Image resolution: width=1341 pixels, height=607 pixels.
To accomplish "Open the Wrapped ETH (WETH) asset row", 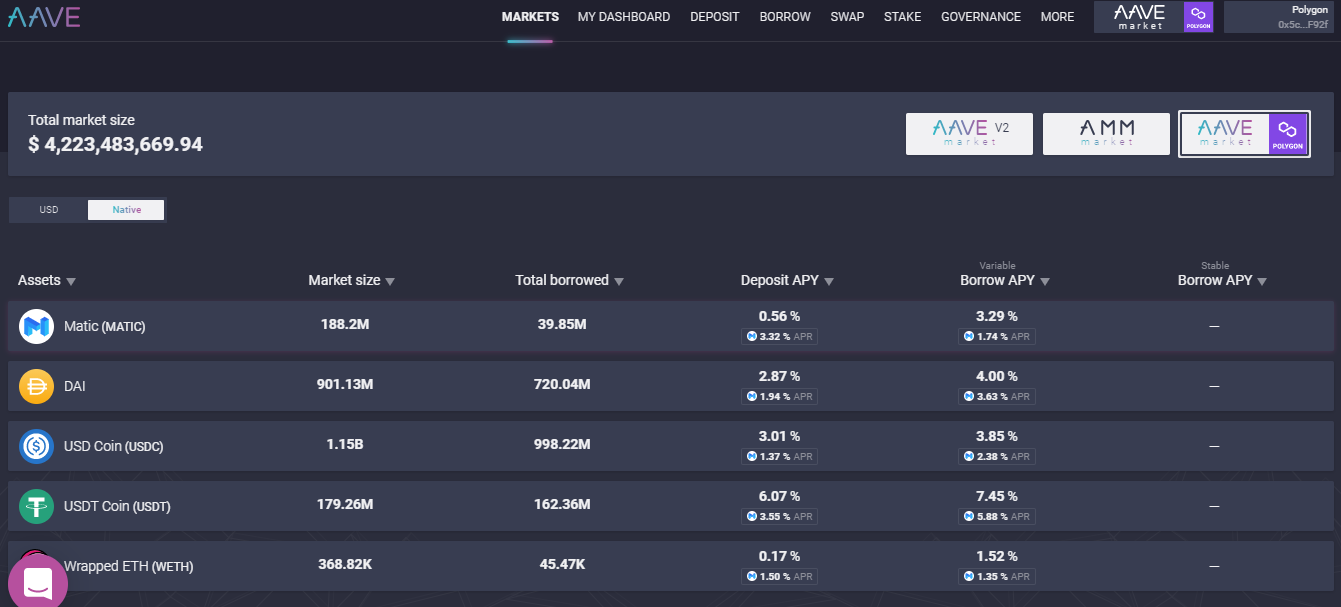I will (x=671, y=566).
